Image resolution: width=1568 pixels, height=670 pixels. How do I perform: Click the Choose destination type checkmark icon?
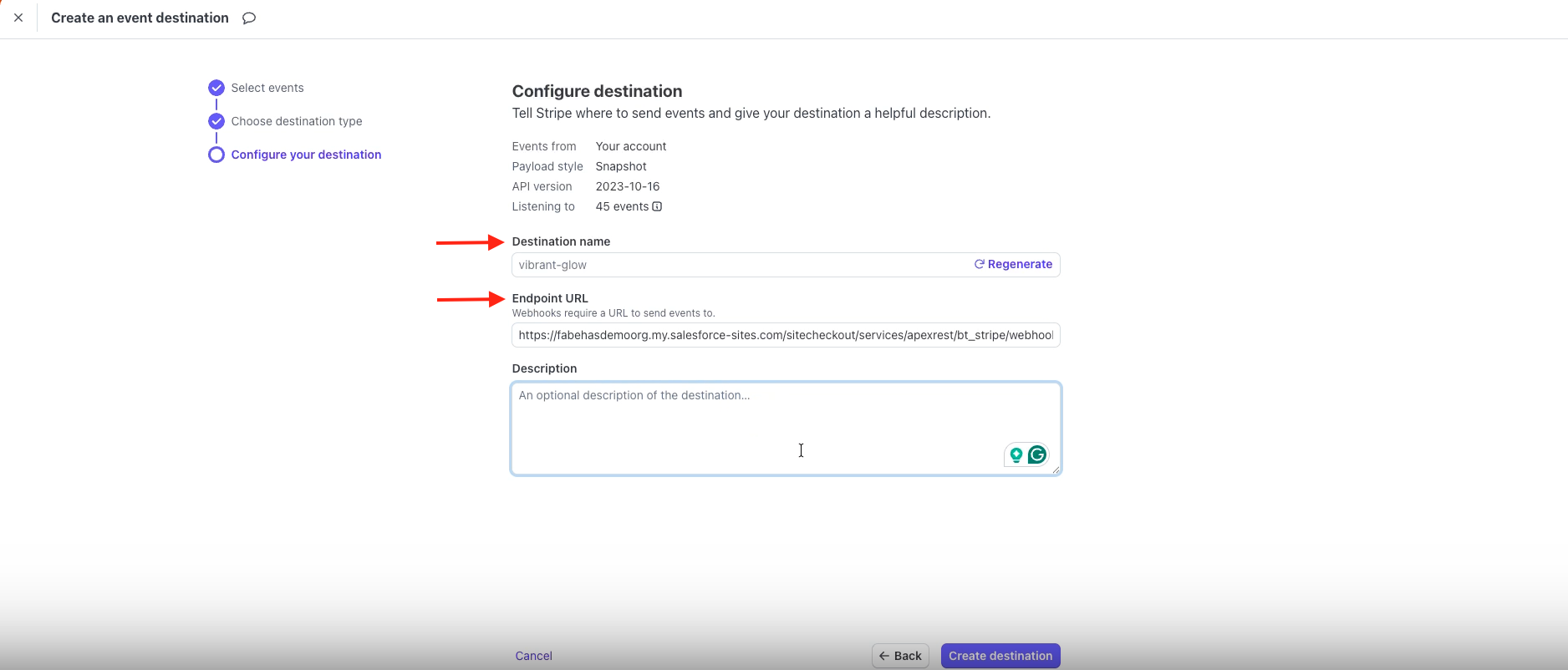coord(216,121)
